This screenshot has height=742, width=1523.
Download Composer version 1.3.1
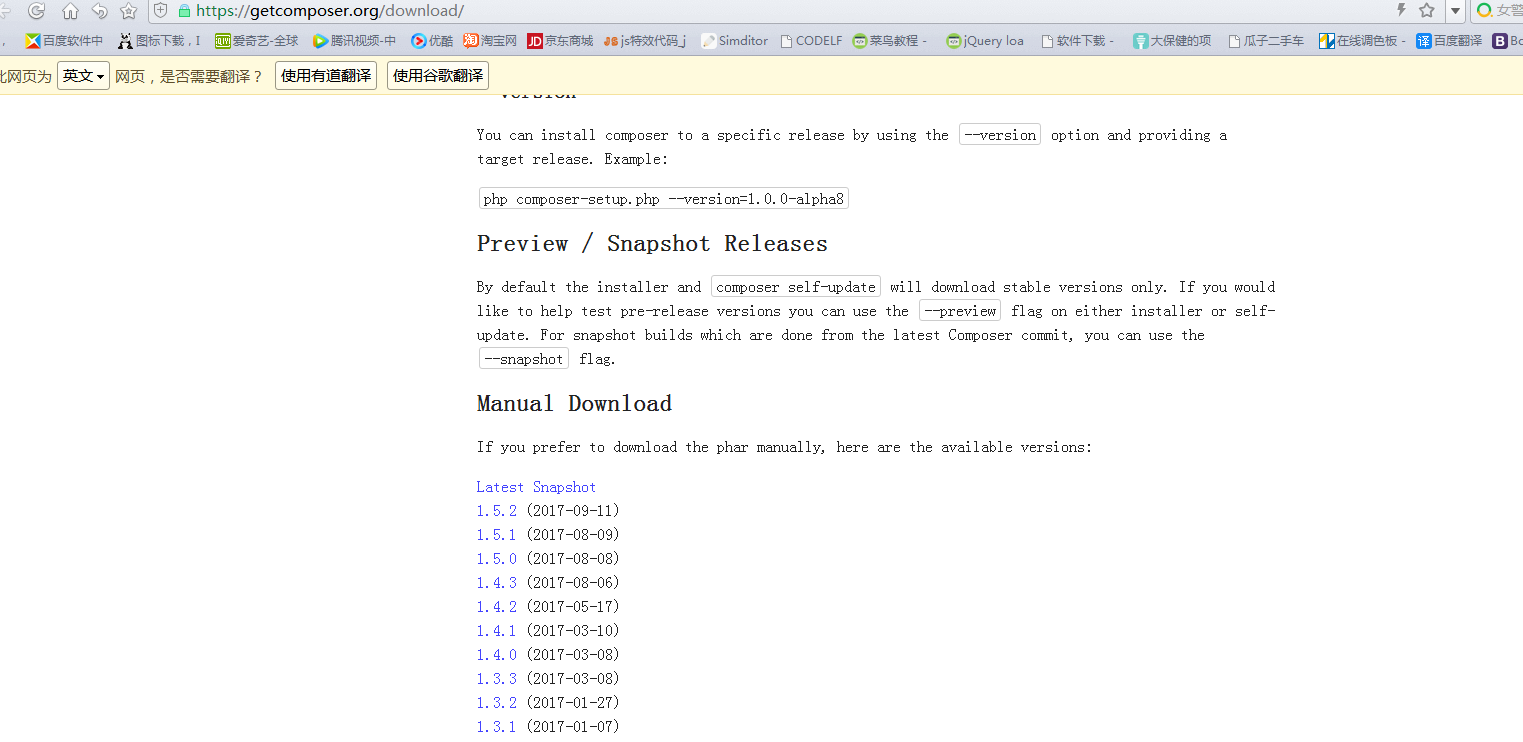[x=497, y=727]
